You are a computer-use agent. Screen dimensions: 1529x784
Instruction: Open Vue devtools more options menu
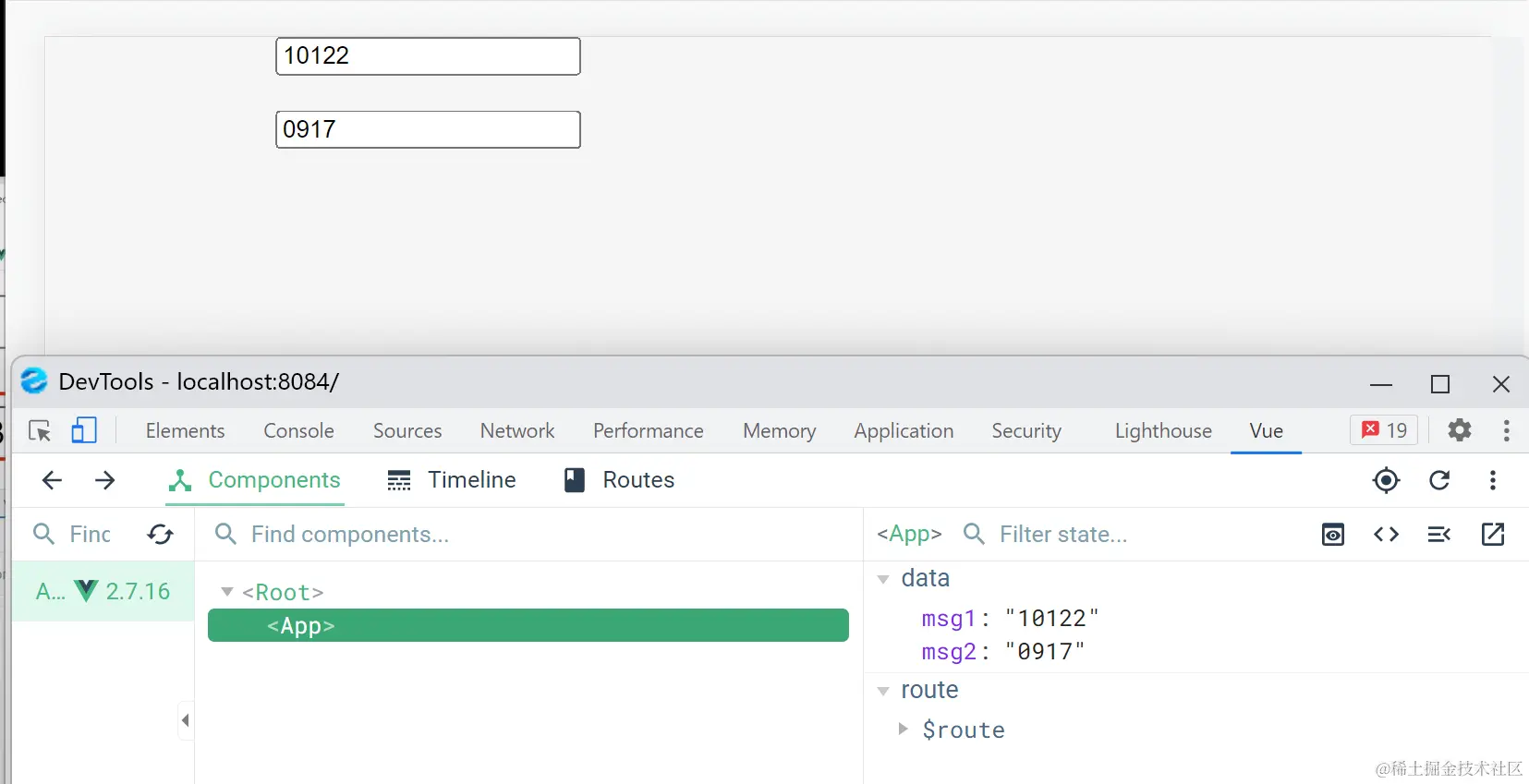[1493, 480]
